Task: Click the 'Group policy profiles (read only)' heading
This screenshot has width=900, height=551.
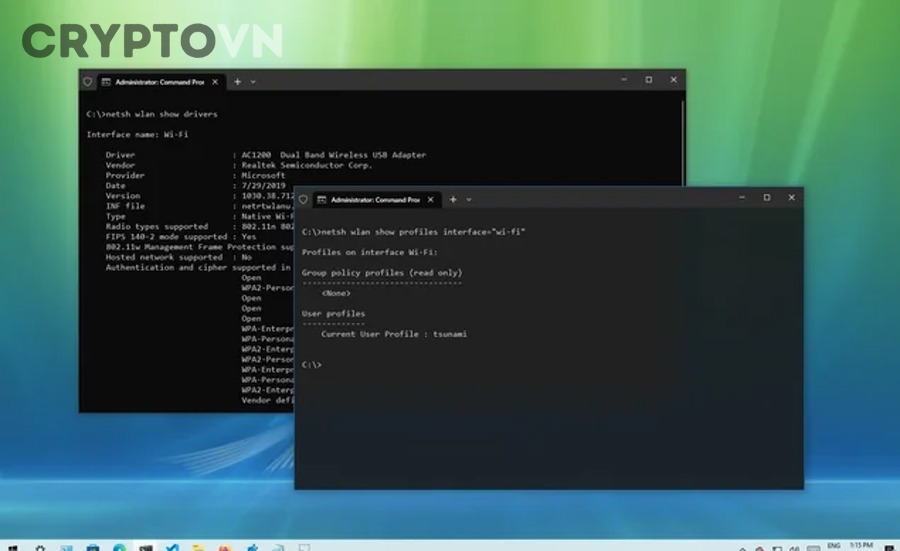Action: coord(382,273)
